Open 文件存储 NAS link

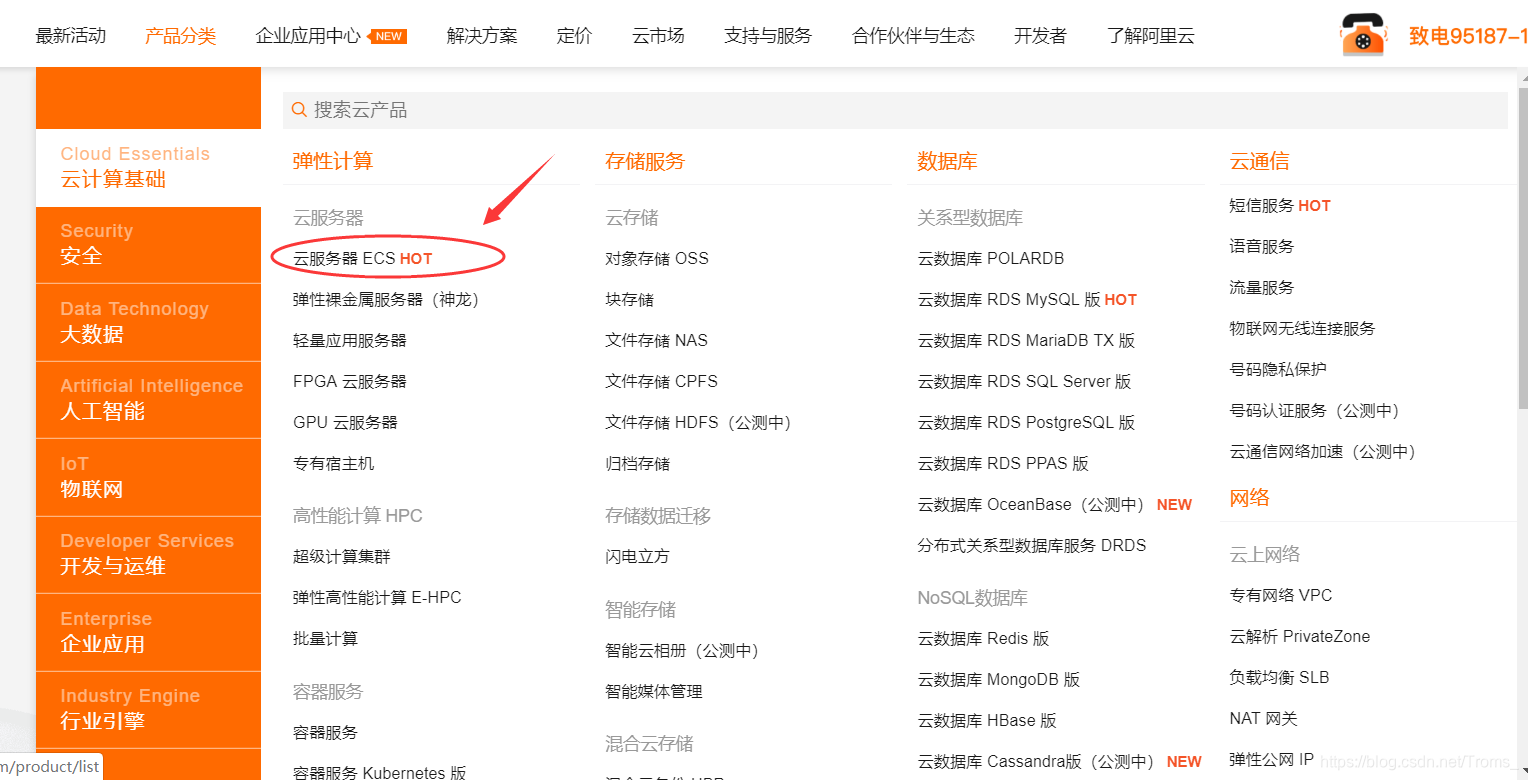(x=656, y=340)
